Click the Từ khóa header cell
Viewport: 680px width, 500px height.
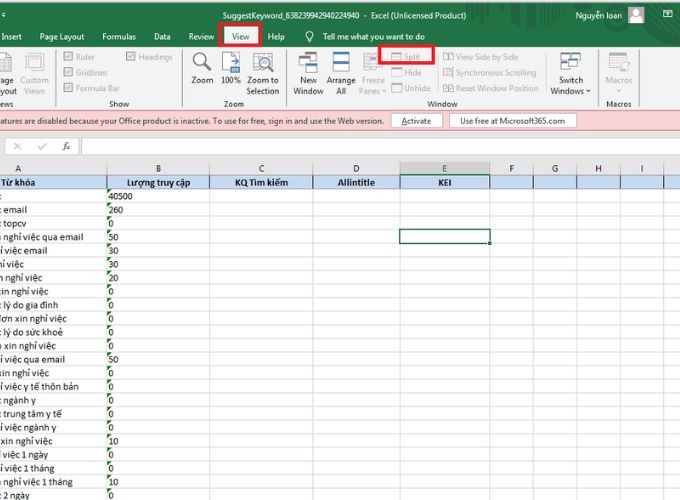tap(53, 182)
